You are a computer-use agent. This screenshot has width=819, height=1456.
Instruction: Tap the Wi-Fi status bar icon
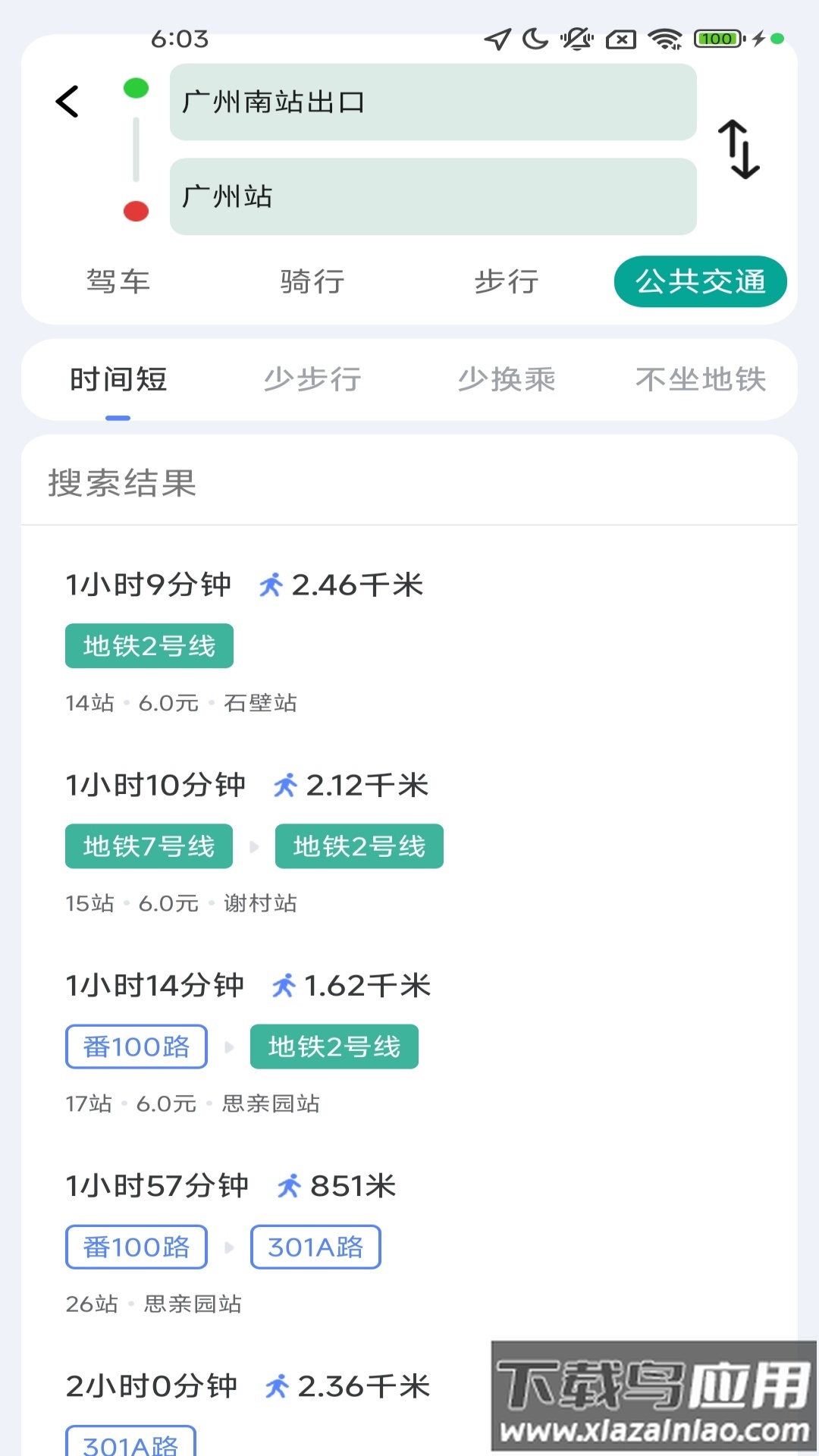click(x=665, y=39)
